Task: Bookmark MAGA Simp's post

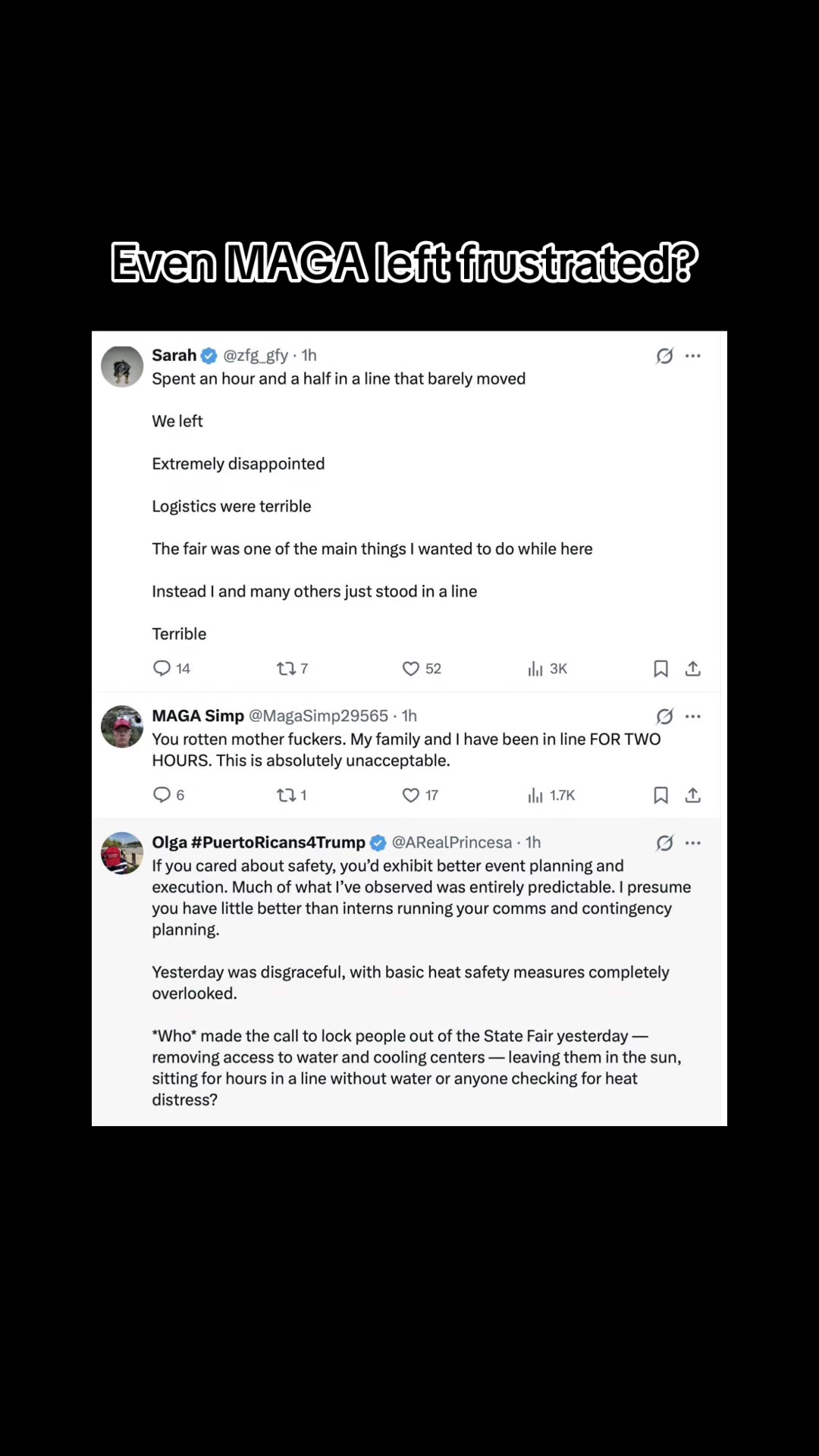Action: [x=661, y=795]
